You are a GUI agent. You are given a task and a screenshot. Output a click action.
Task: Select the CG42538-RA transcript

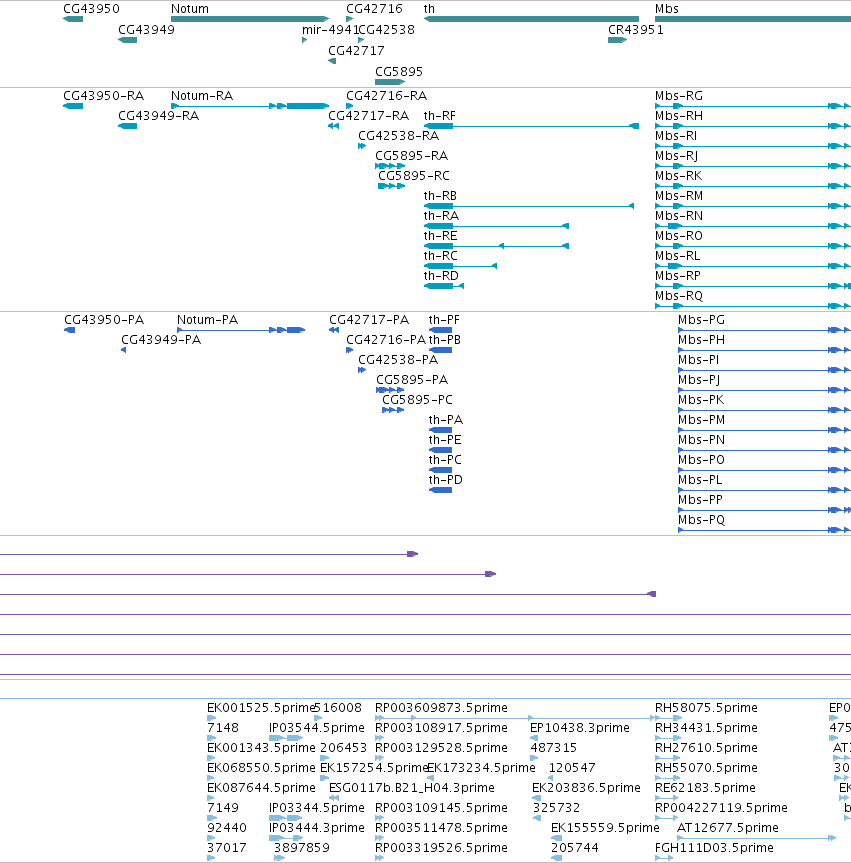(x=362, y=146)
